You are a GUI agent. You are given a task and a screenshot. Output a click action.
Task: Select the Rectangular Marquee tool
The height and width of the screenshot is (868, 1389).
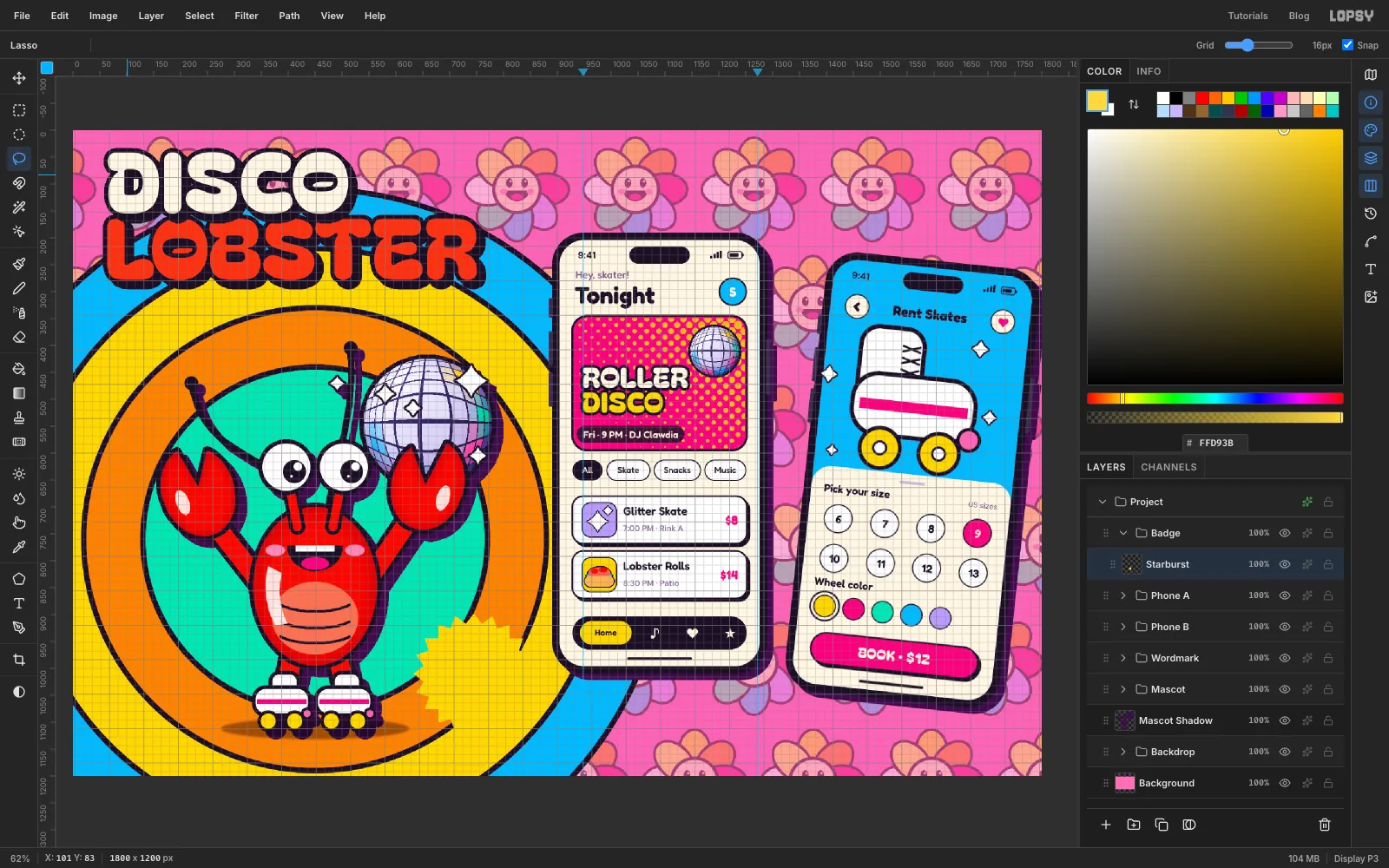(x=19, y=110)
